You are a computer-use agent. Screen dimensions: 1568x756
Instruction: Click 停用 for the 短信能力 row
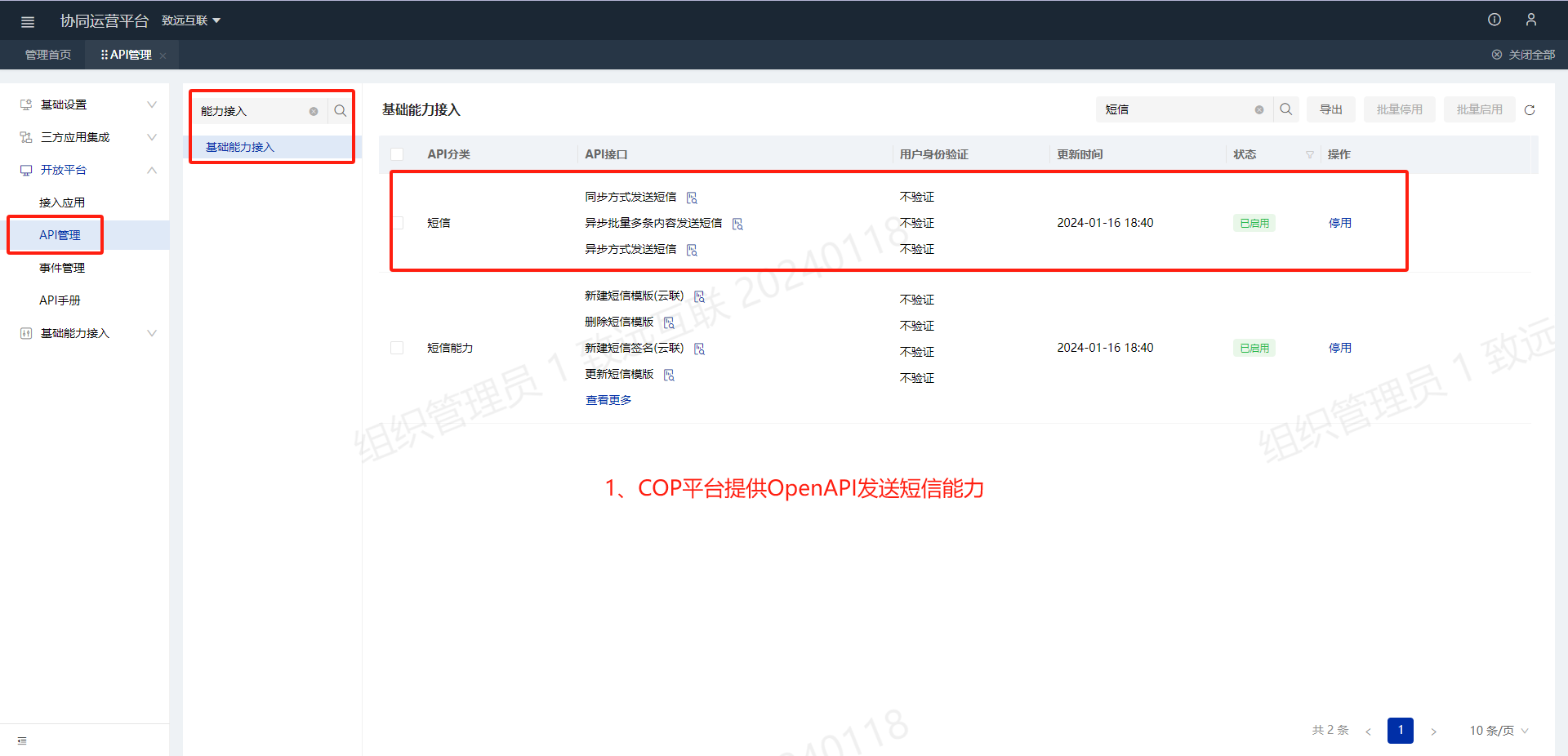click(1340, 348)
